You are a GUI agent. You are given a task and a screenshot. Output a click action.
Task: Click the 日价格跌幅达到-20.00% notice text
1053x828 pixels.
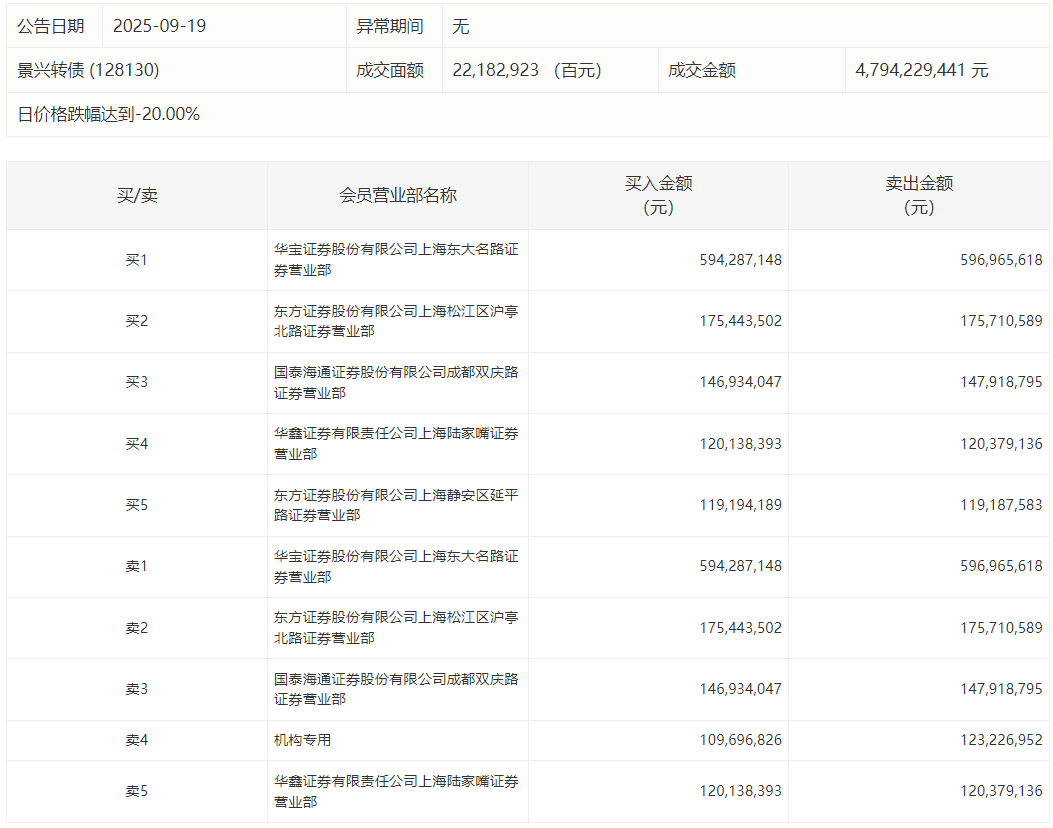109,114
